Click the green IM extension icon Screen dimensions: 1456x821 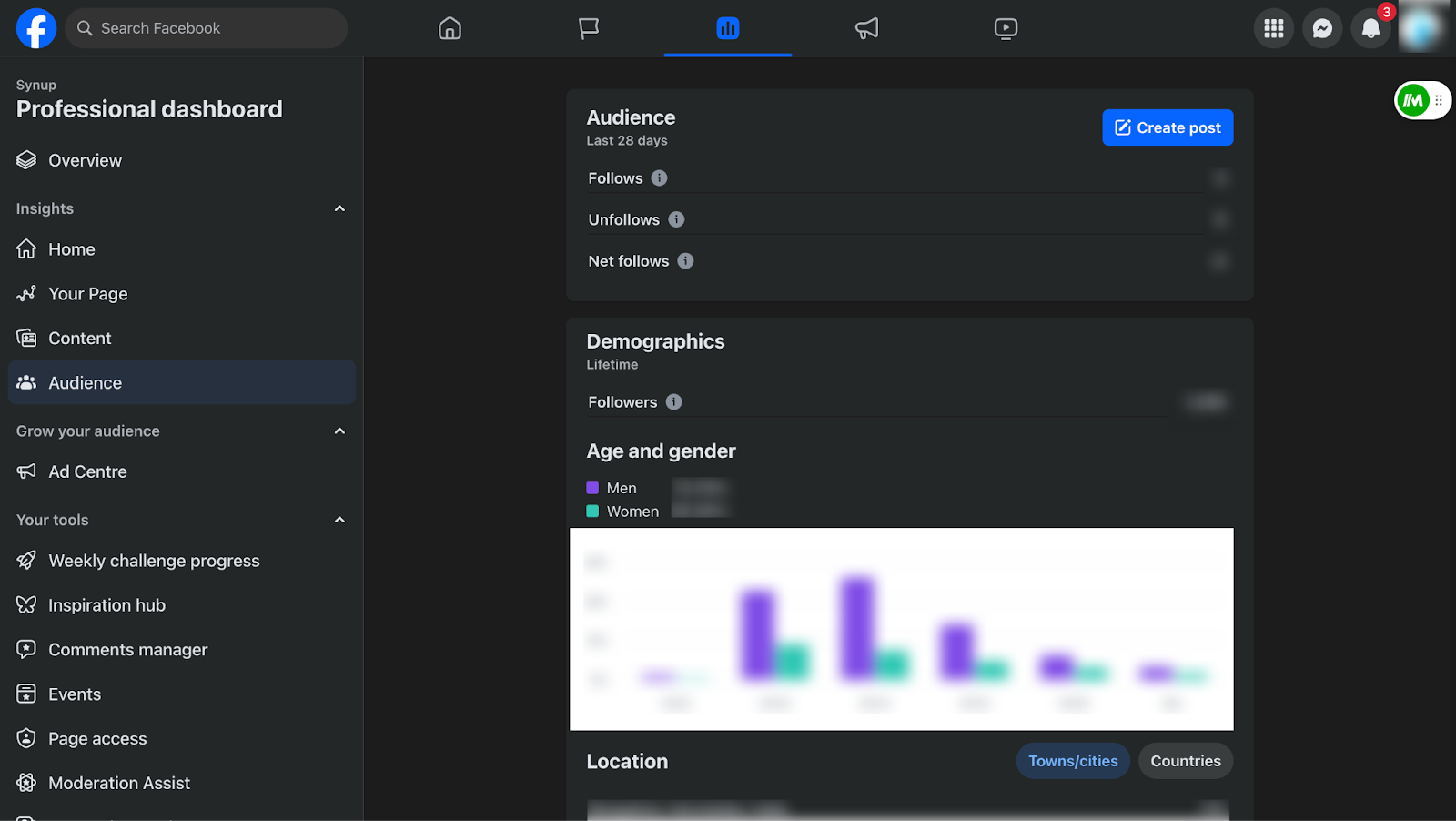pyautogui.click(x=1413, y=100)
